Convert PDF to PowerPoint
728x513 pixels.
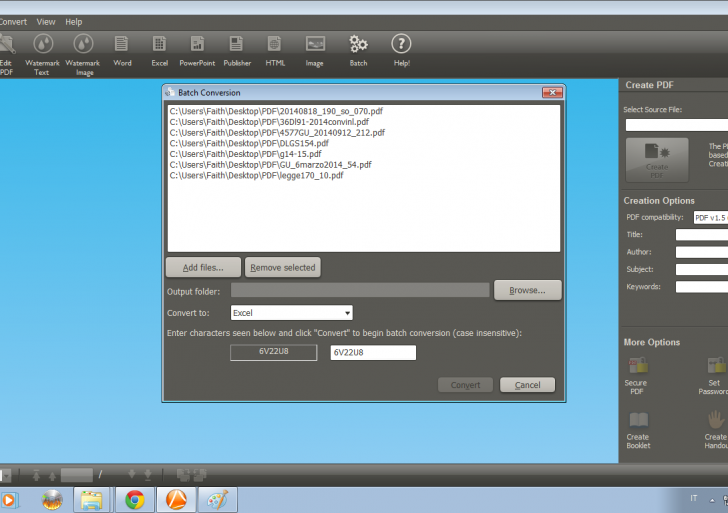pos(197,51)
